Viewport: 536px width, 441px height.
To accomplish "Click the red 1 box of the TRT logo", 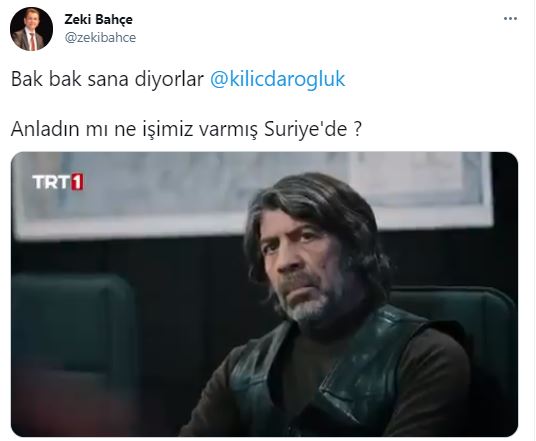I will pos(77,182).
